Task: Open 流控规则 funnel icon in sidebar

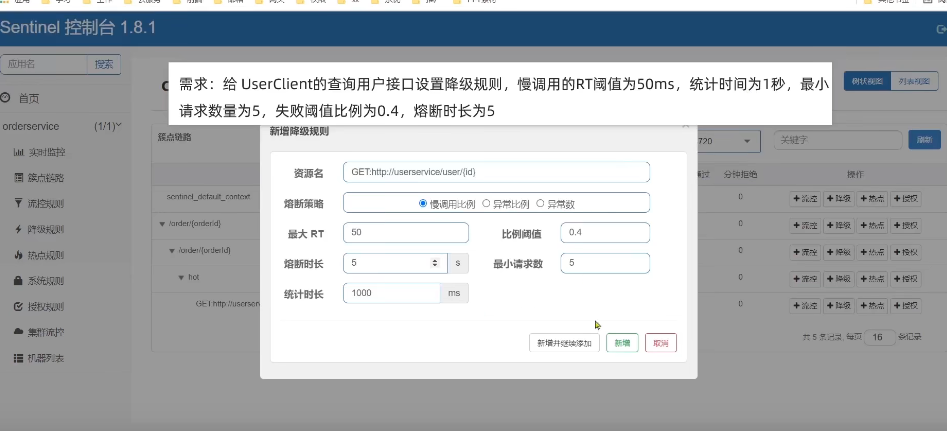Action: [x=18, y=203]
